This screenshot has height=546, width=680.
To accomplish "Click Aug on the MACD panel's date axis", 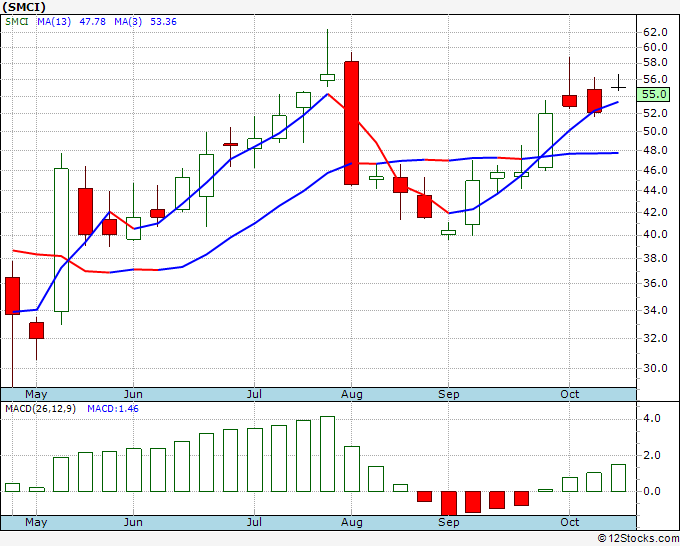I will (x=352, y=522).
